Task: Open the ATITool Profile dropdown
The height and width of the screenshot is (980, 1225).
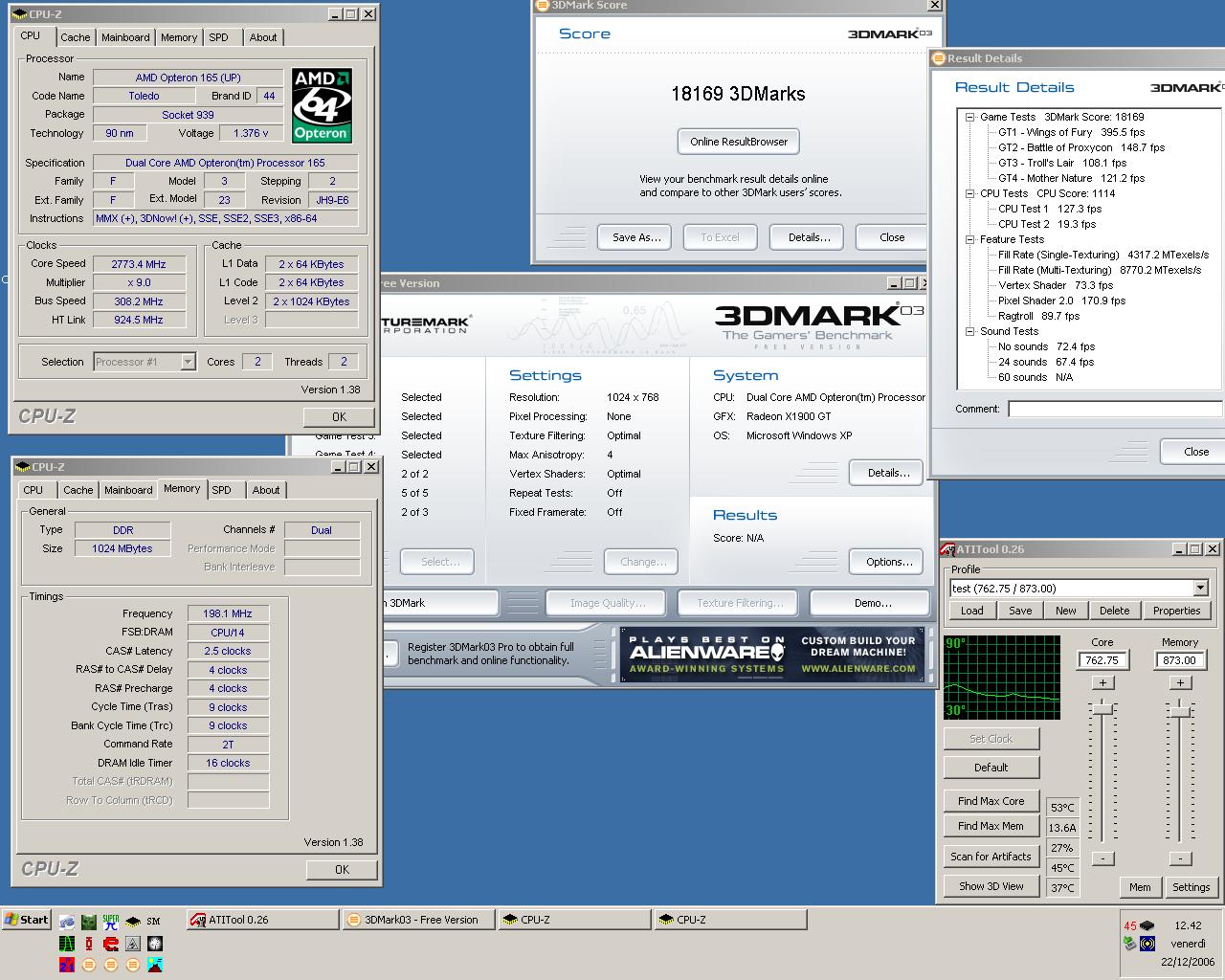Action: (1200, 589)
